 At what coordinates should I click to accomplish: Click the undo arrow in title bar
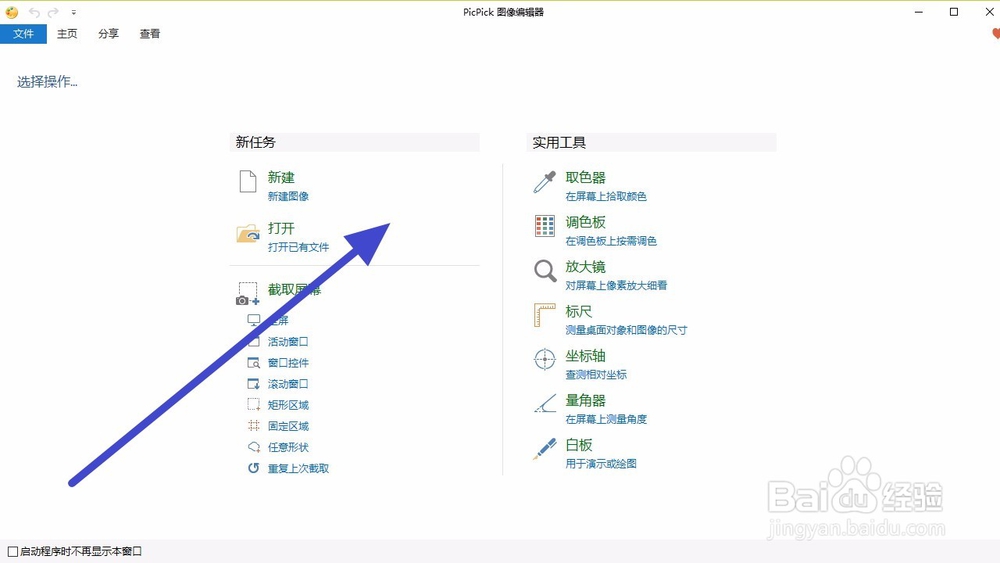click(34, 12)
